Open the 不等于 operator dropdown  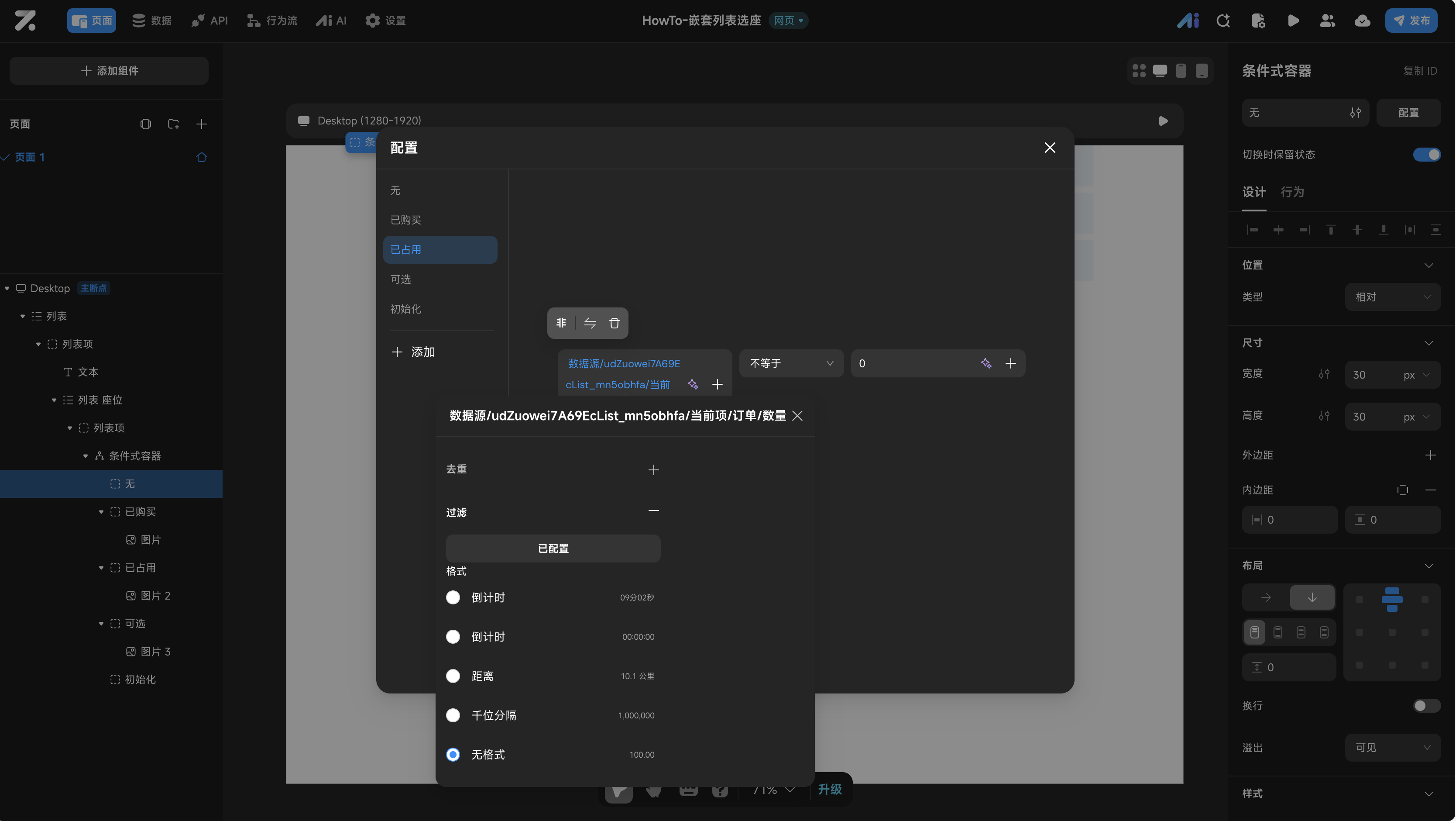point(791,363)
